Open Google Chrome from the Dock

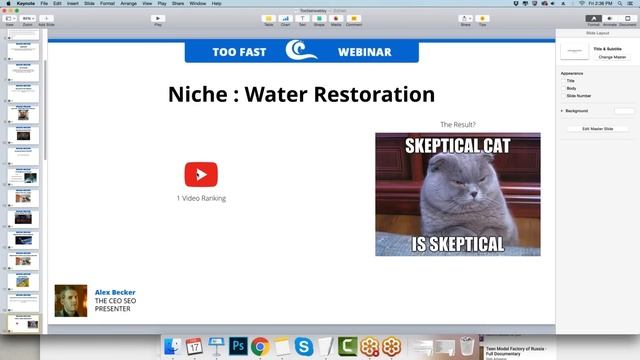(x=260, y=347)
